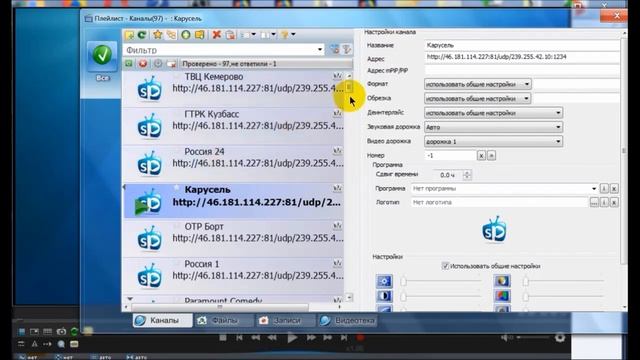Adjust the contrast slider handle
Viewport: 640px width, 360px height.
click(x=403, y=296)
